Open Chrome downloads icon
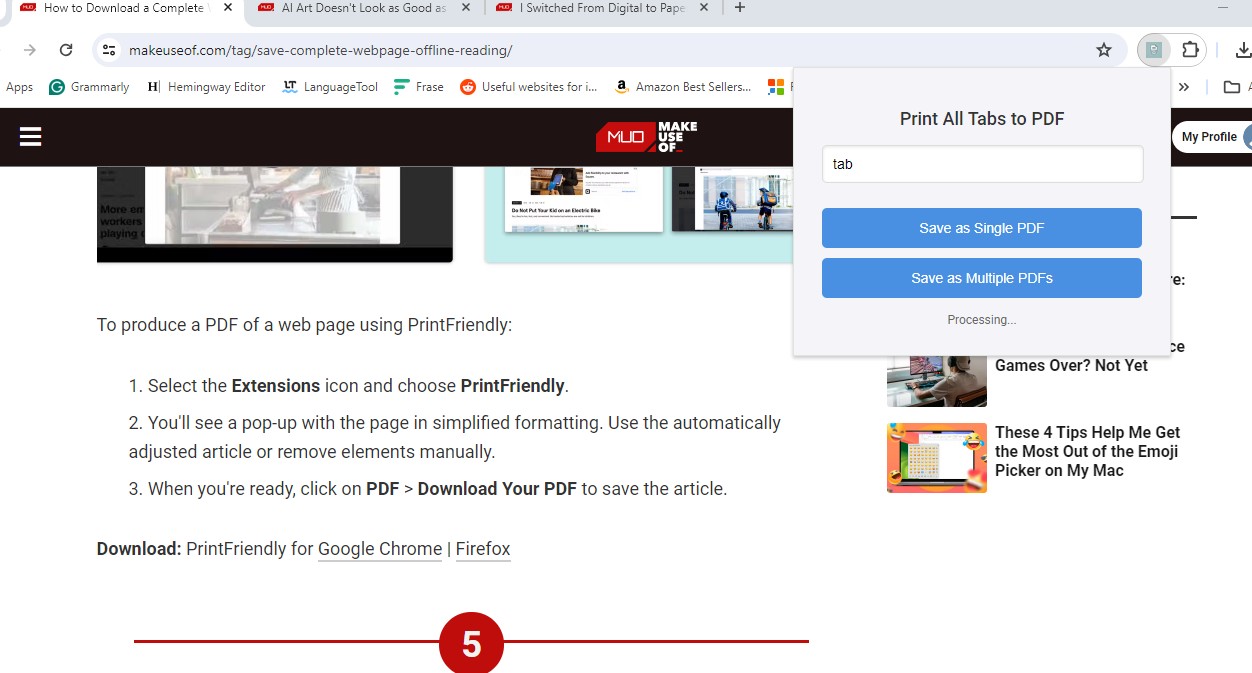Viewport: 1252px width, 673px height. tap(1243, 50)
